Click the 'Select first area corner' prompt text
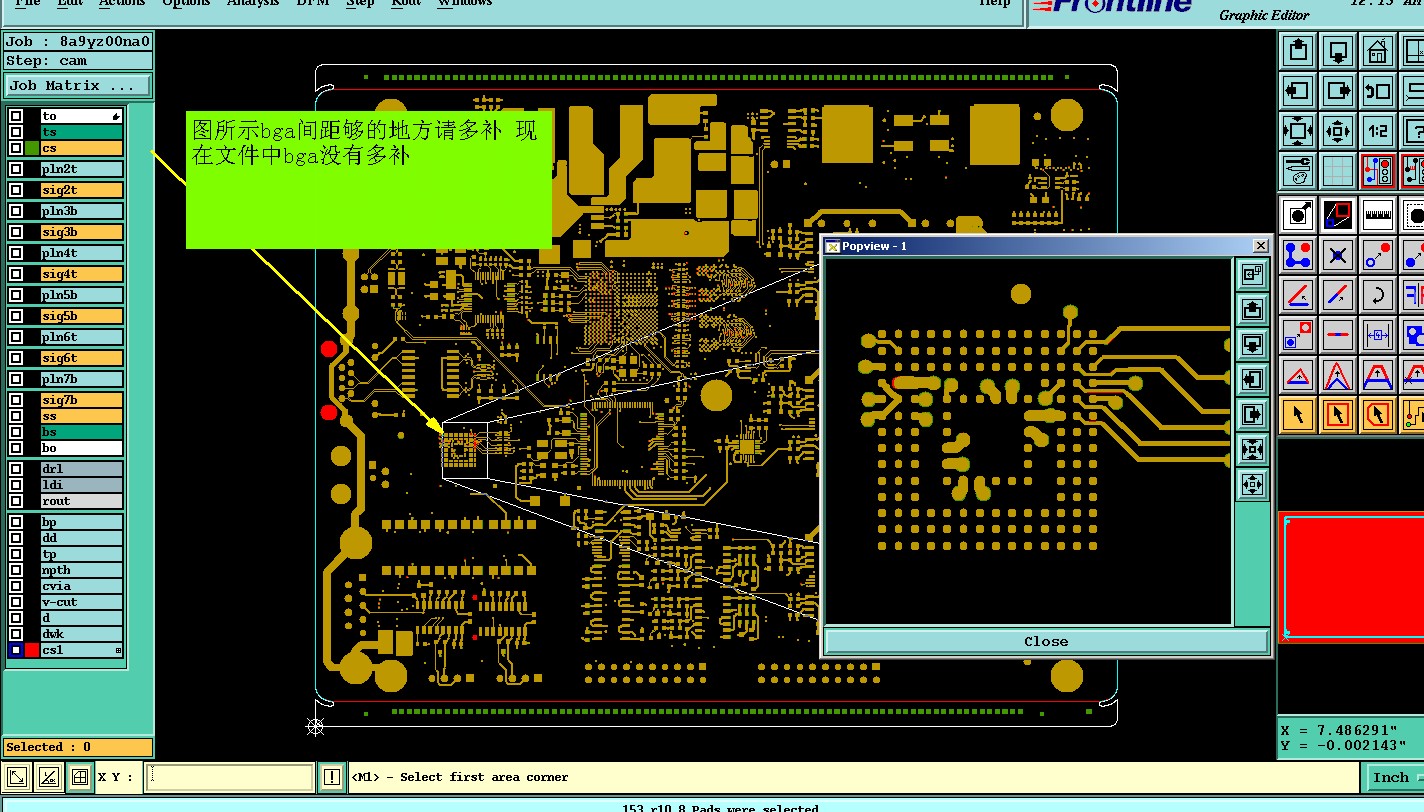 tap(484, 777)
